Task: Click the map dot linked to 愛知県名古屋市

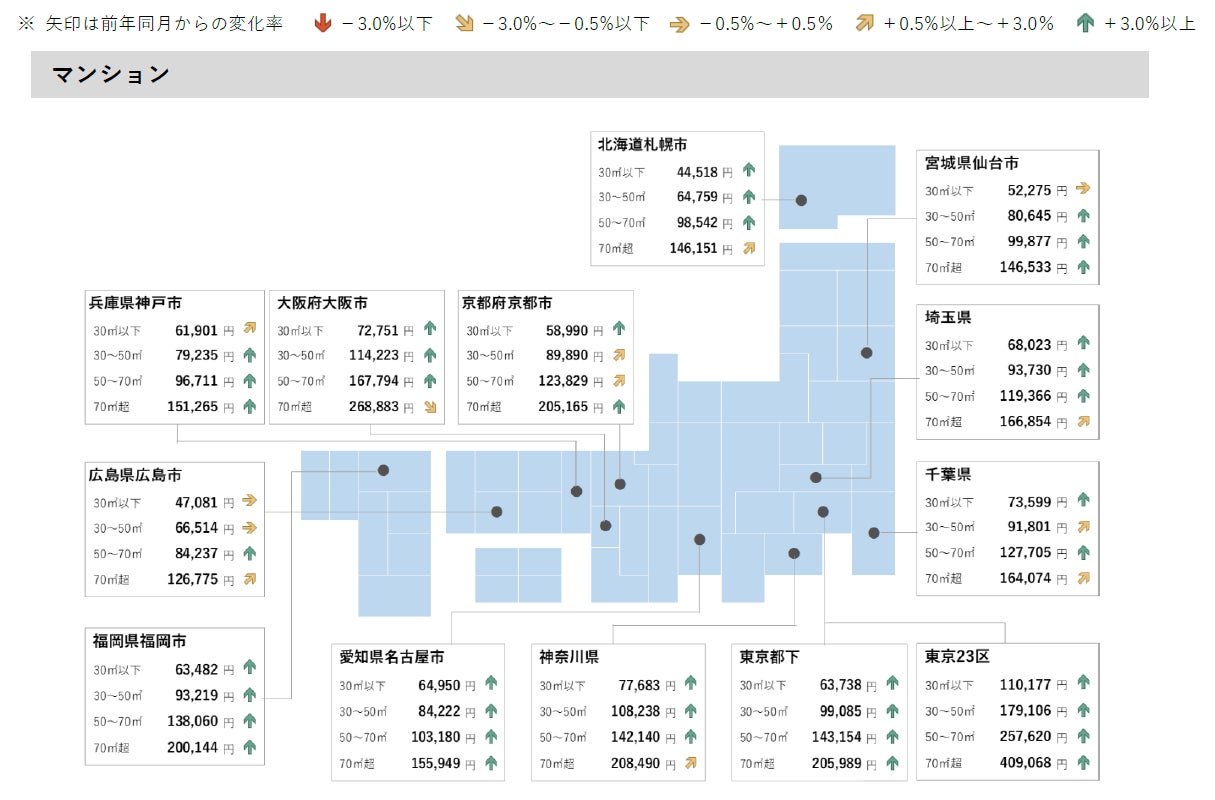Action: pos(699,539)
